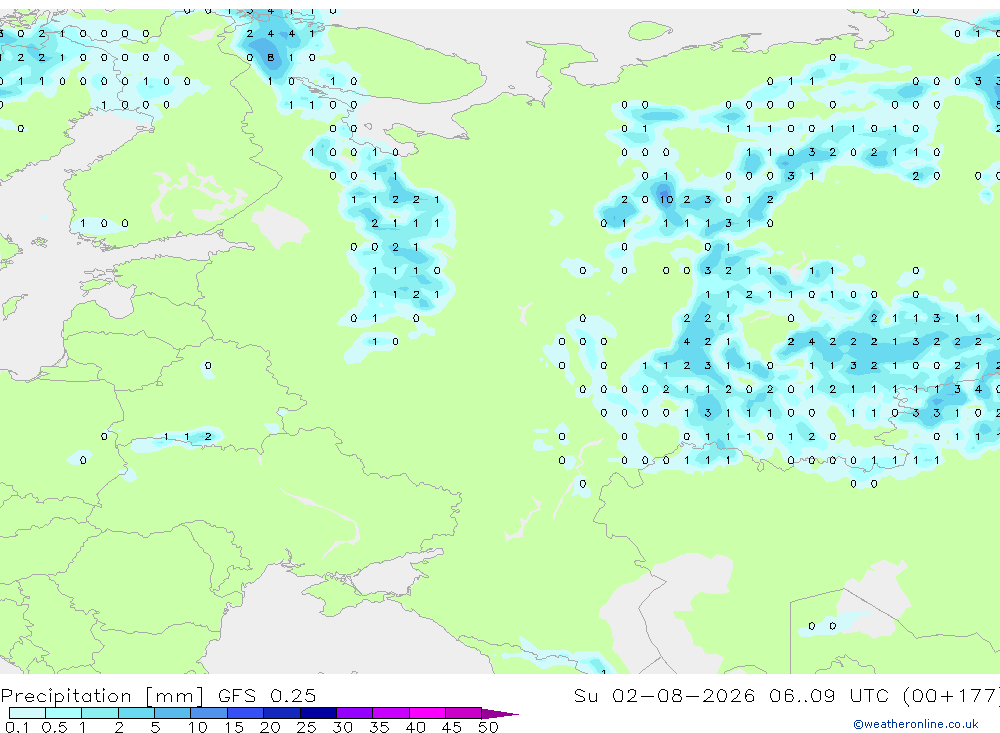
Task: Click the 15–20 mm legend swatch
Action: coord(246,713)
